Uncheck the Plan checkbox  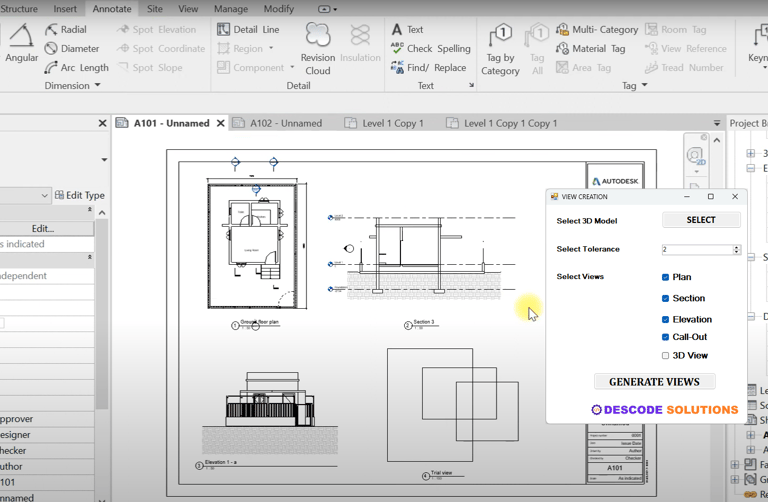[665, 277]
